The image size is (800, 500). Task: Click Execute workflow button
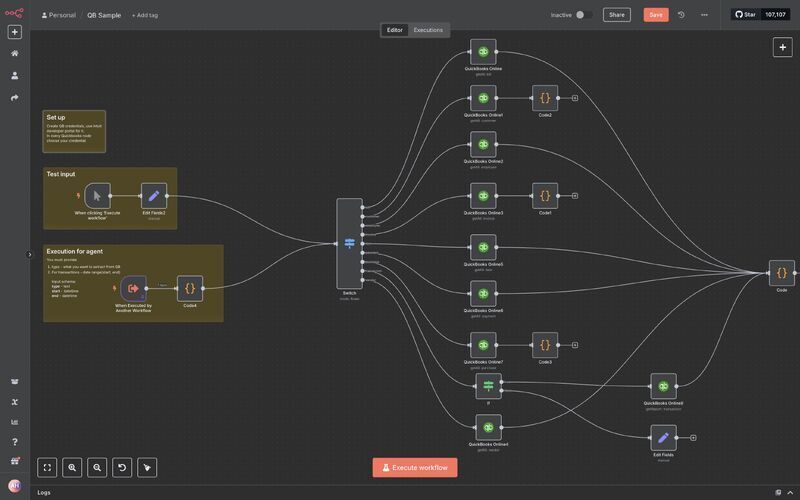415,467
